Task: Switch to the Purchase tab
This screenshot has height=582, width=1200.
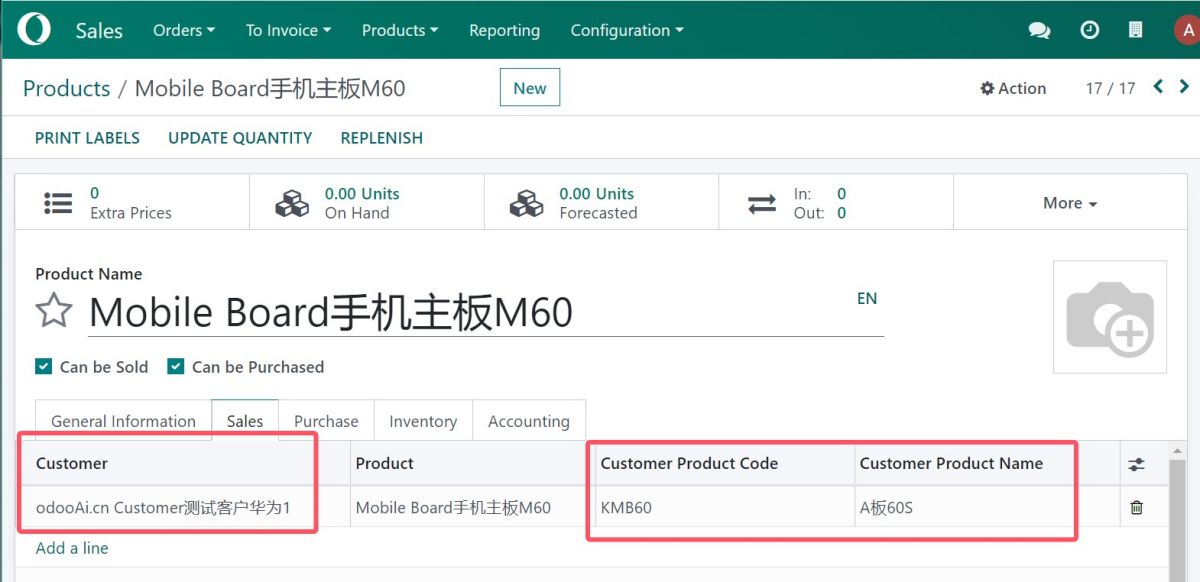Action: [x=326, y=421]
